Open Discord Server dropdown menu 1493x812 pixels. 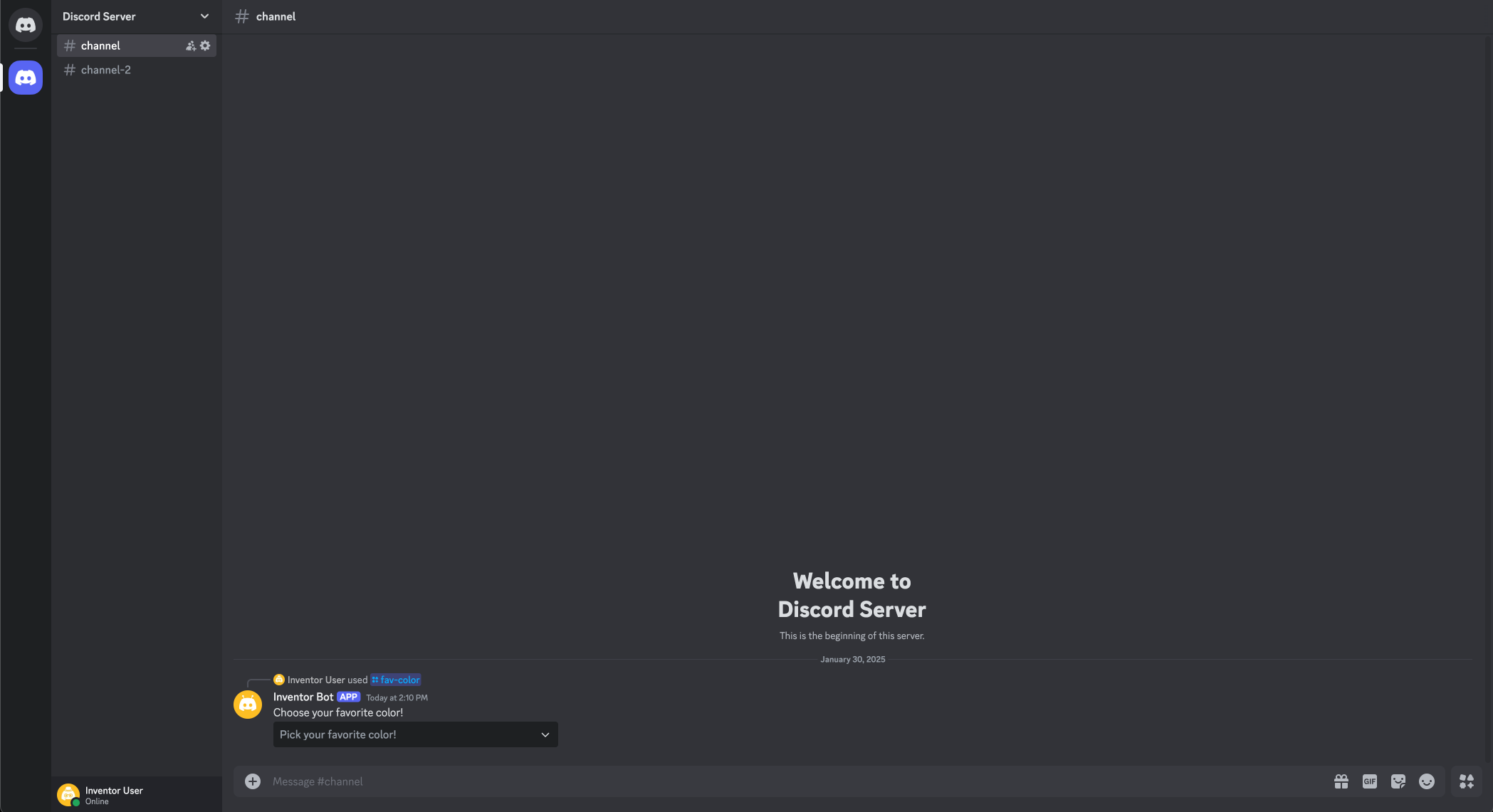point(204,16)
